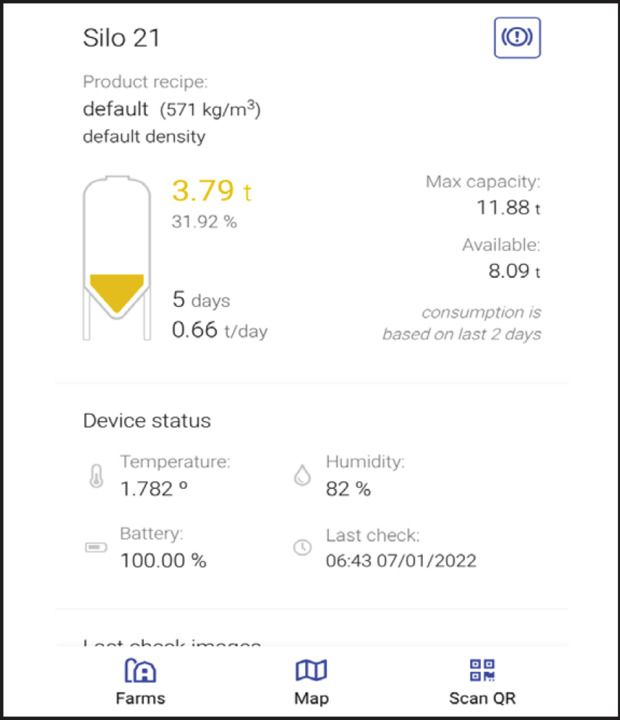620x720 pixels.
Task: Click the clock icon by Last check
Action: (302, 547)
